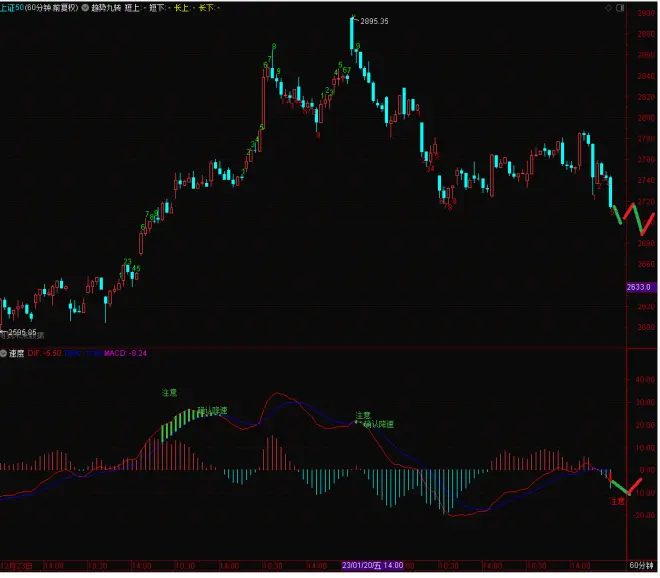Open the 60分钟 前复权 period setting
The height and width of the screenshot is (578, 660).
[50, 7]
